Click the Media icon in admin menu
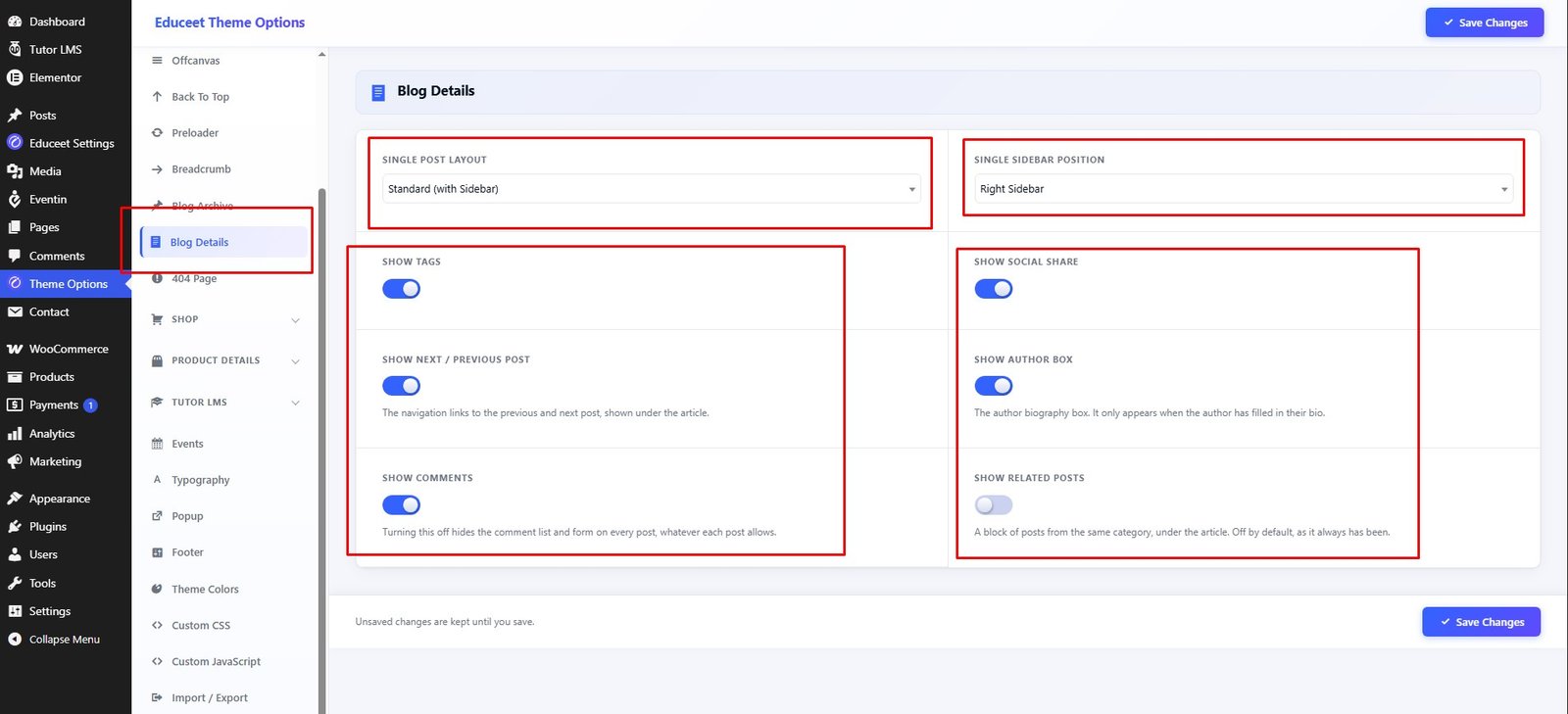1568x714 pixels. (15, 171)
